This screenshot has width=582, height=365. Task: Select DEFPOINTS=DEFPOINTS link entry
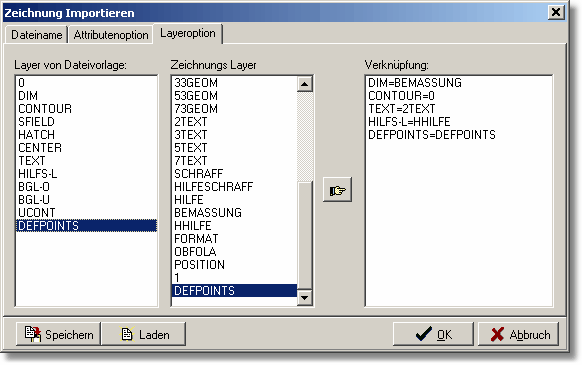pos(459,135)
